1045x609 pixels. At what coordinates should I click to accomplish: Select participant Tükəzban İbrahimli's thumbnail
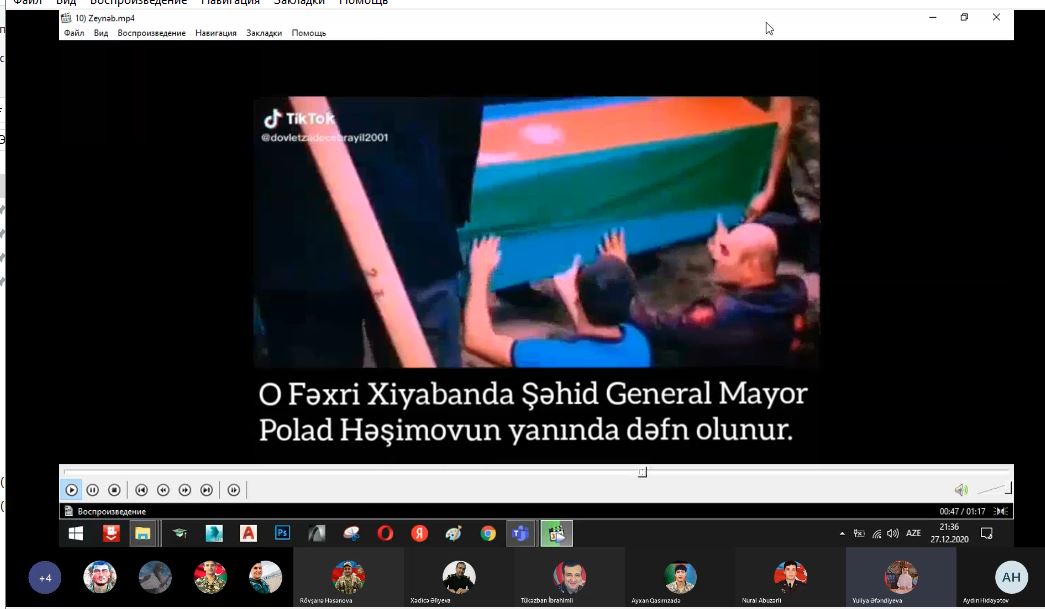tap(570, 578)
